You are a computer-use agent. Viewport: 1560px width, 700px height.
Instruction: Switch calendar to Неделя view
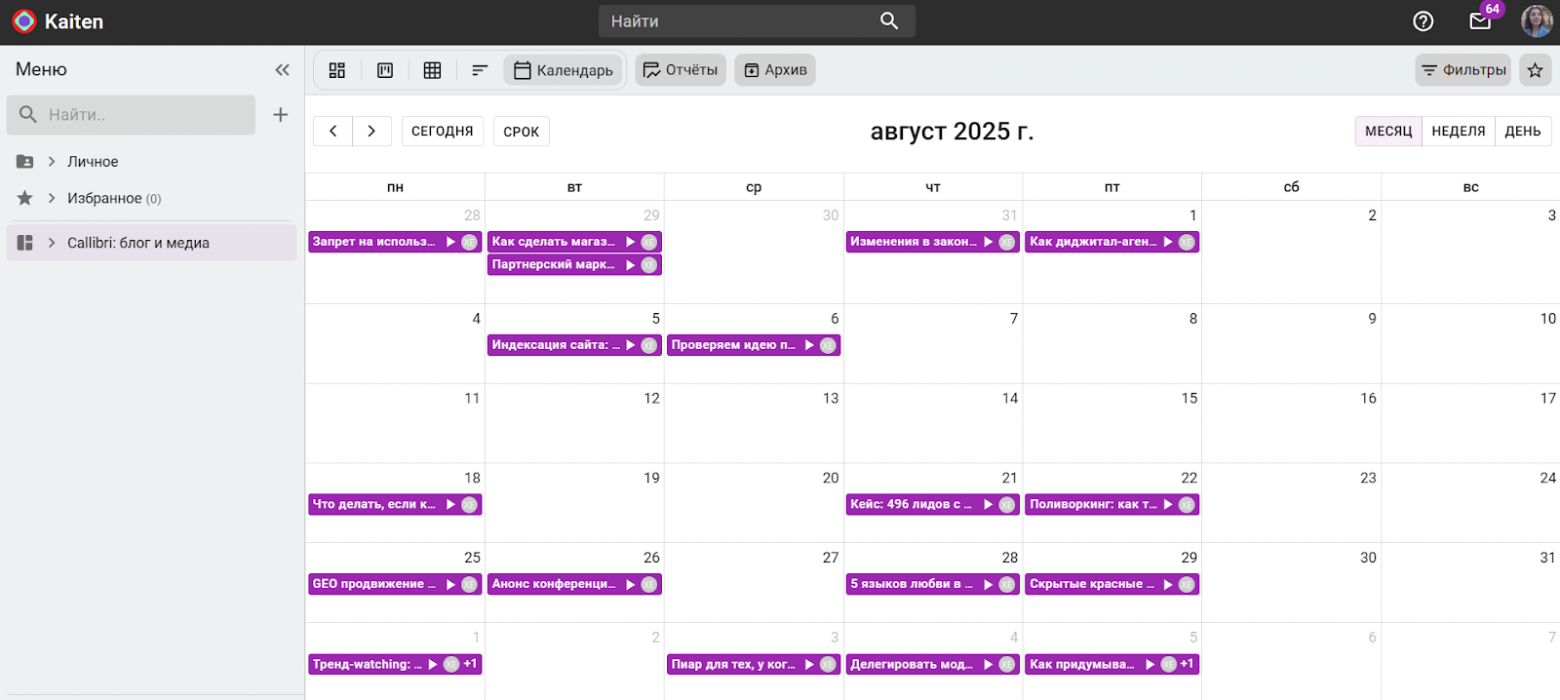1458,131
